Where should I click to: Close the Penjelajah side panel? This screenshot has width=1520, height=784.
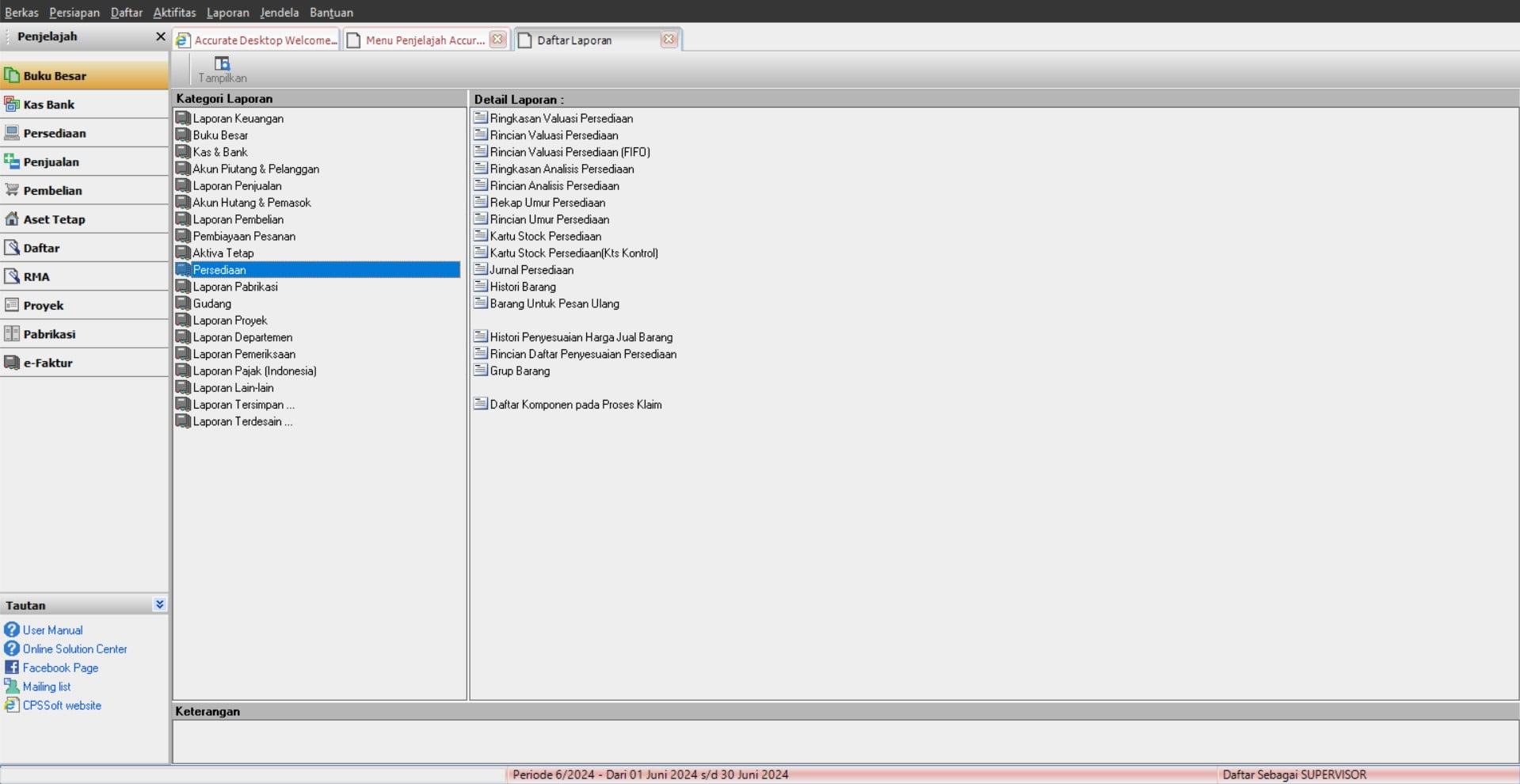point(160,36)
